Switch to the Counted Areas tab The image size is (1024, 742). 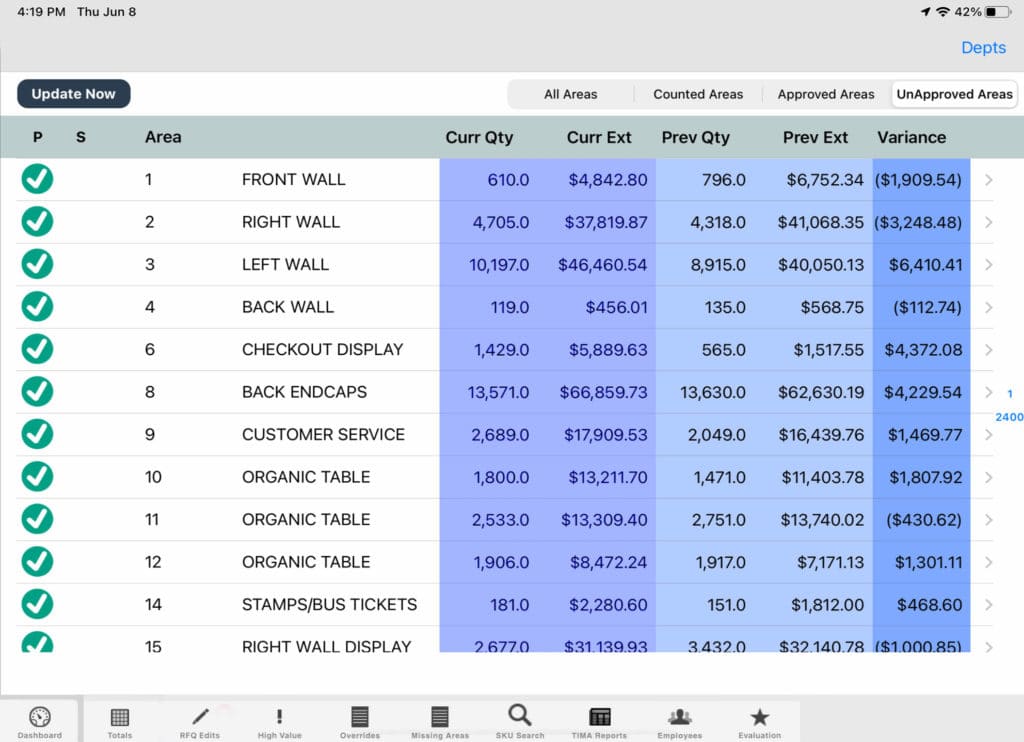698,94
